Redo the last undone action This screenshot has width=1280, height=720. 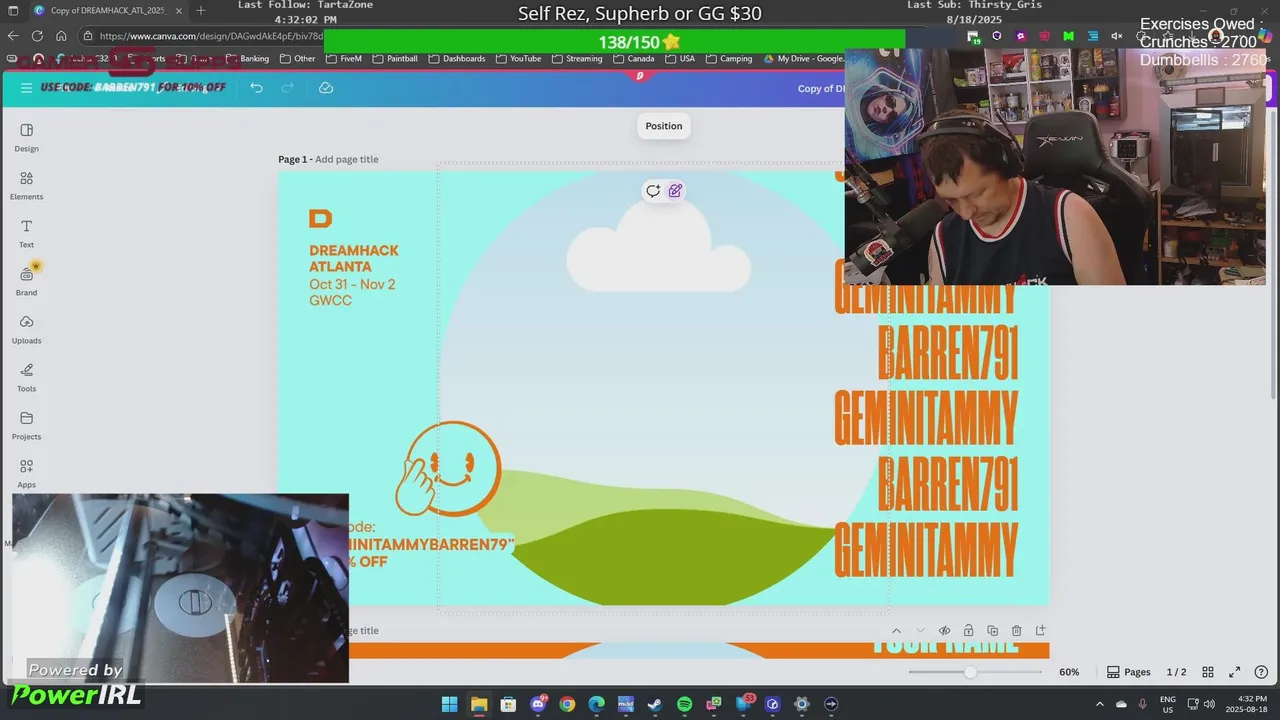tap(288, 88)
